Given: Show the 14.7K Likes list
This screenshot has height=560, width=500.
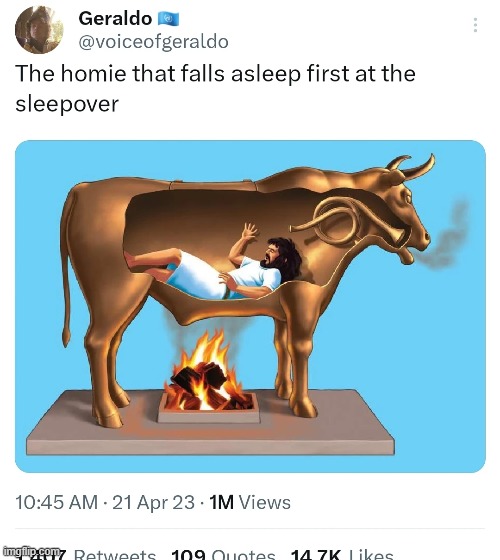Looking at the screenshot, I should coord(342,554).
